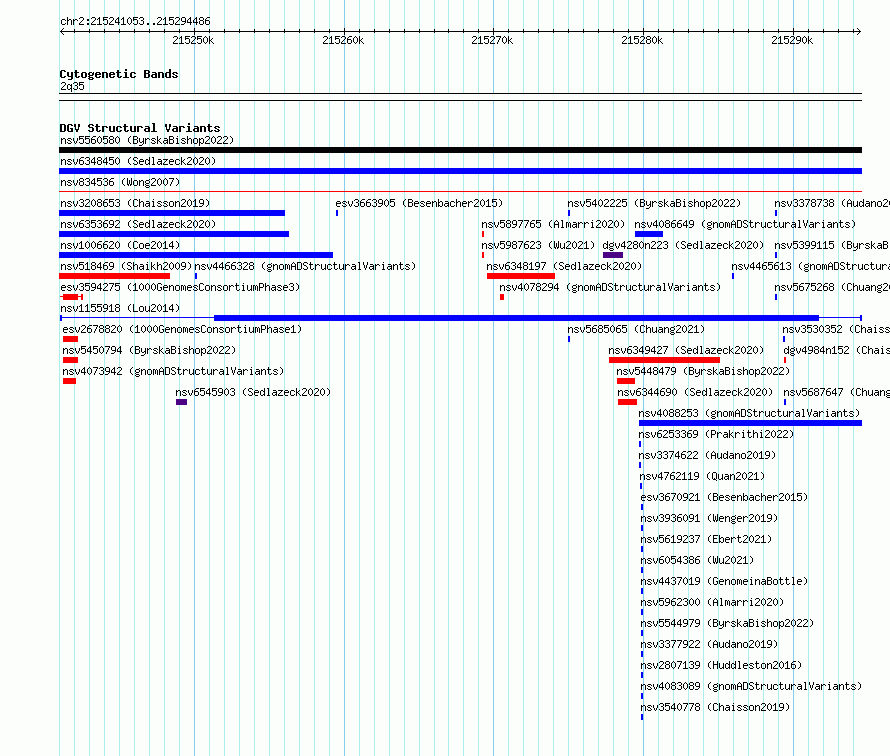The height and width of the screenshot is (756, 890).
Task: Click the red bar beneath nsv518469
Action: pos(114,276)
